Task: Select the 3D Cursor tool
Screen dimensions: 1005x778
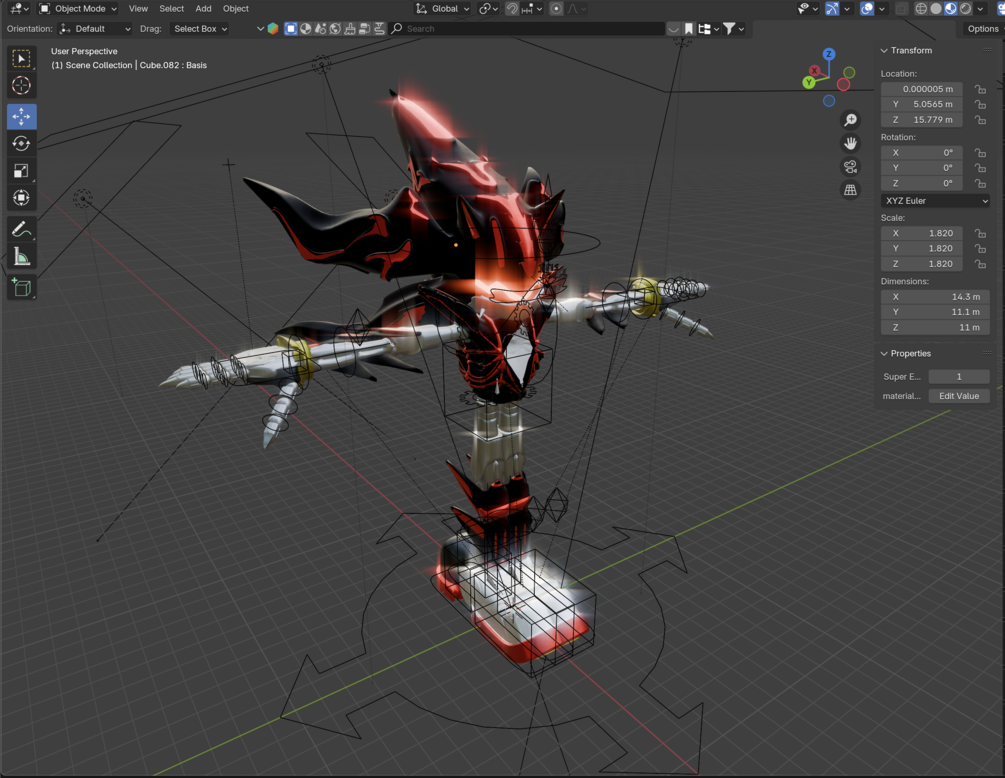Action: (21, 85)
